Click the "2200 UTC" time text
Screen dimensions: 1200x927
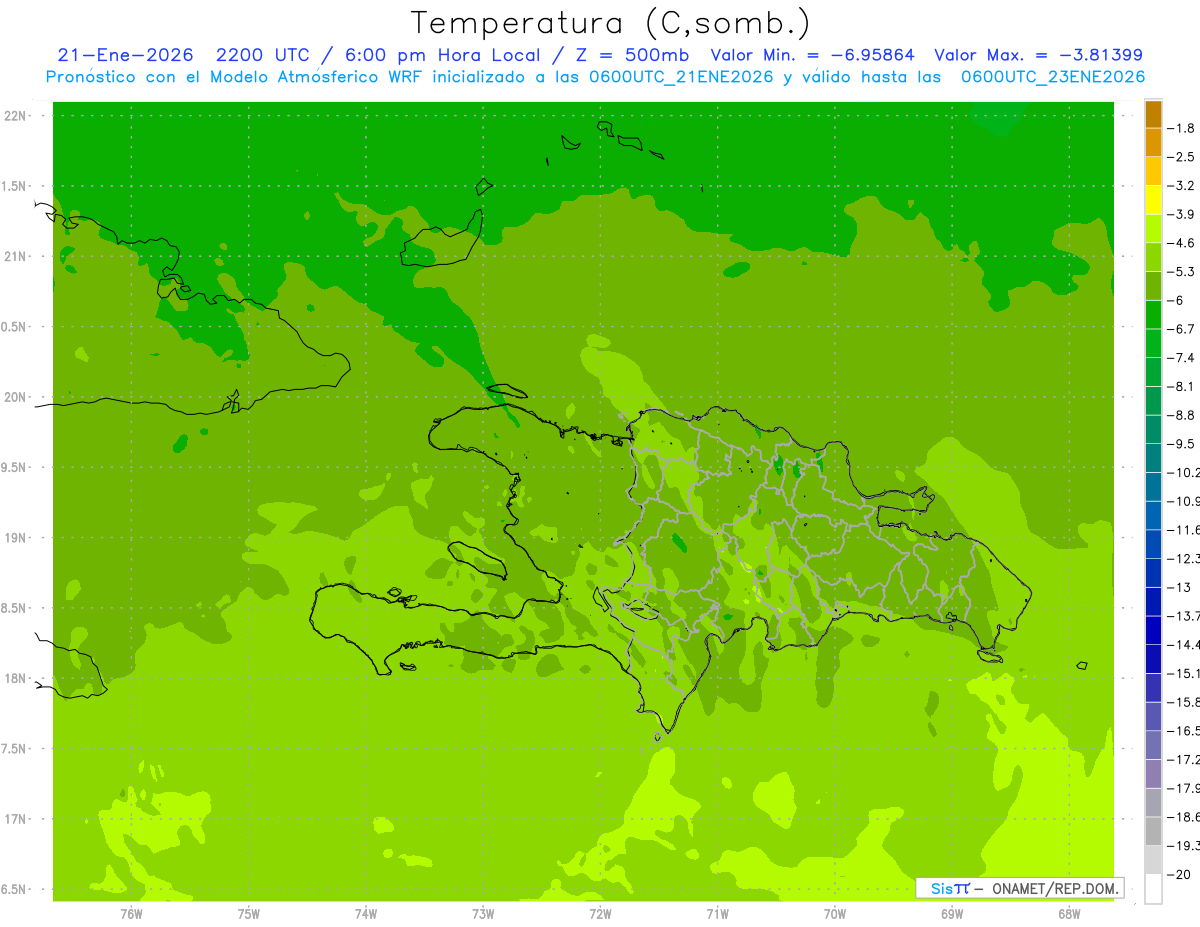click(x=264, y=55)
